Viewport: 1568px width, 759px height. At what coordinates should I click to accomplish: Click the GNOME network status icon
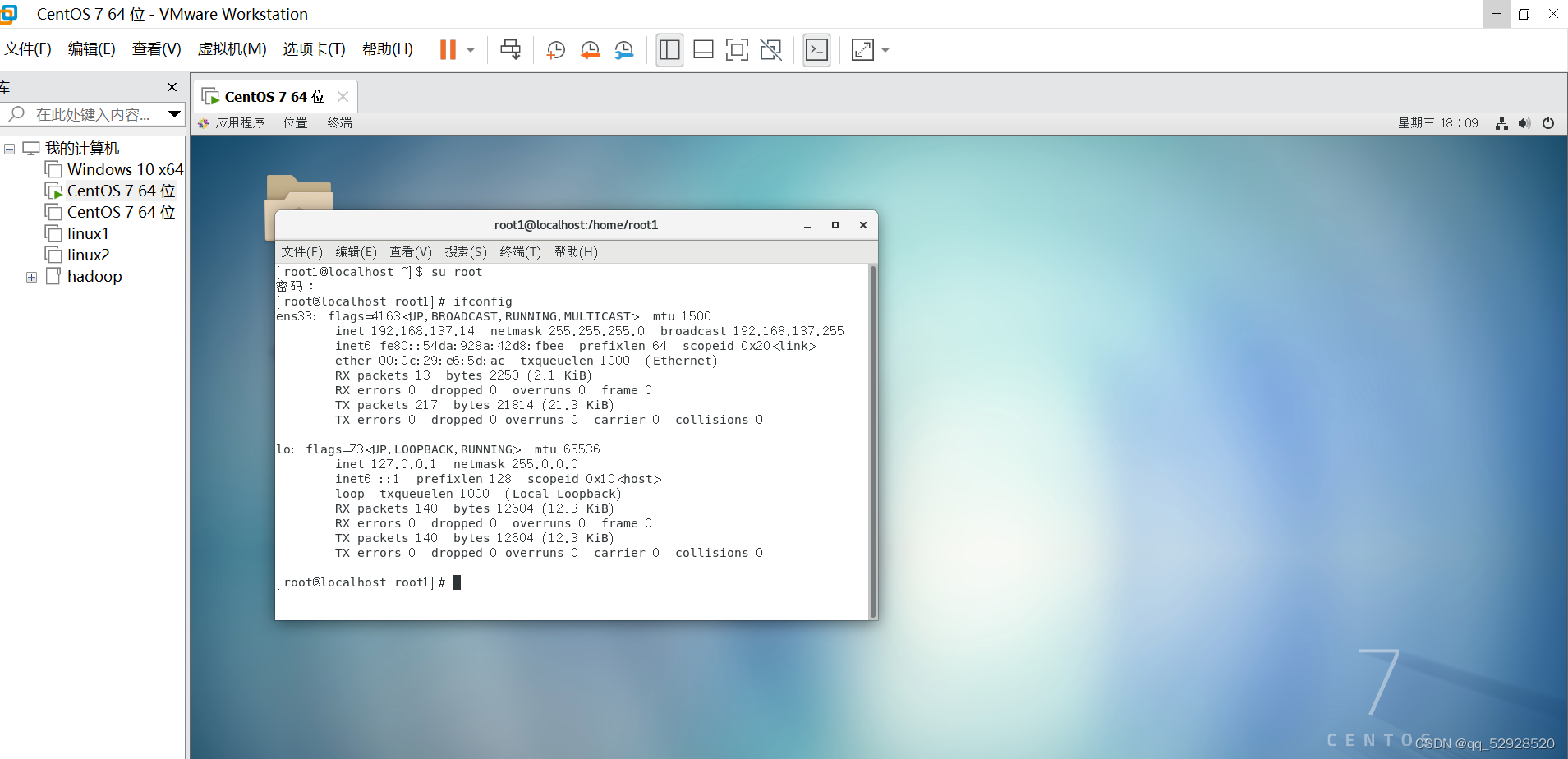tap(1501, 123)
